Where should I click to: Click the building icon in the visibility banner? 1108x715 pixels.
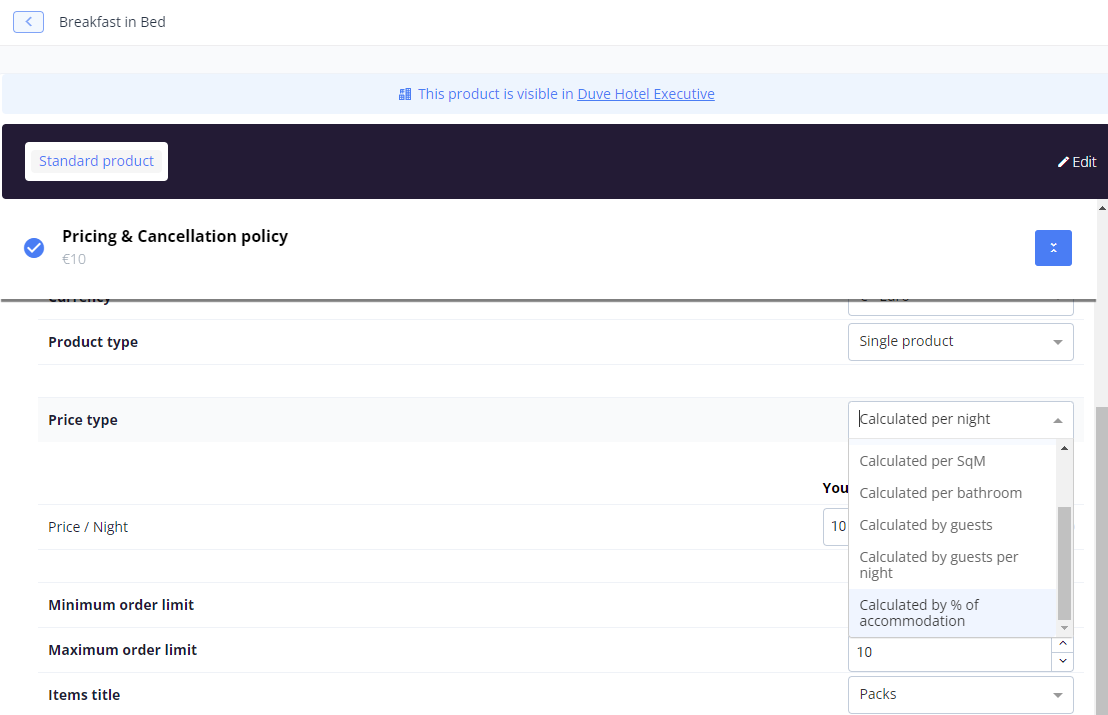pos(405,94)
